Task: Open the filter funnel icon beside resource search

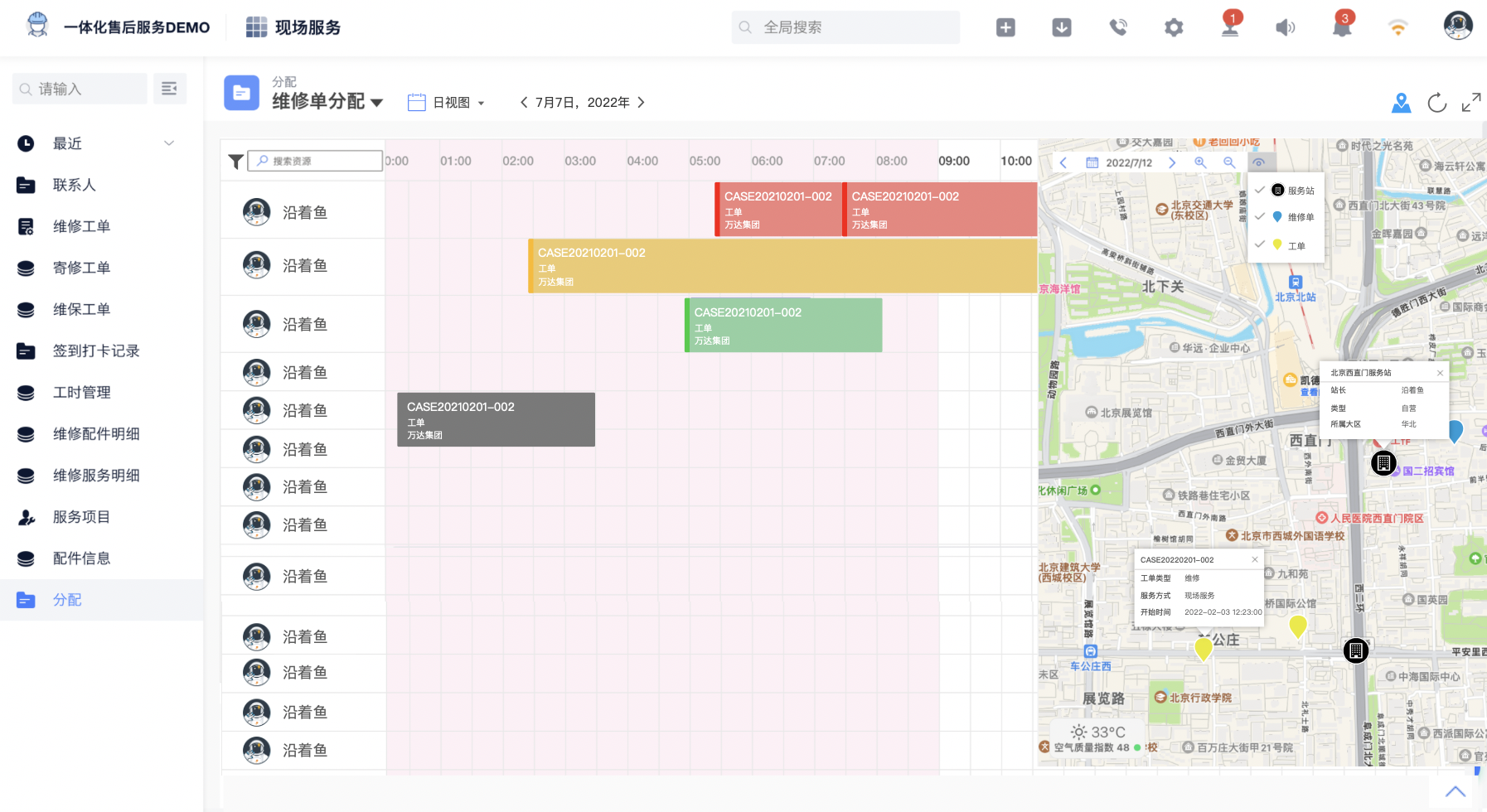Action: click(x=236, y=161)
